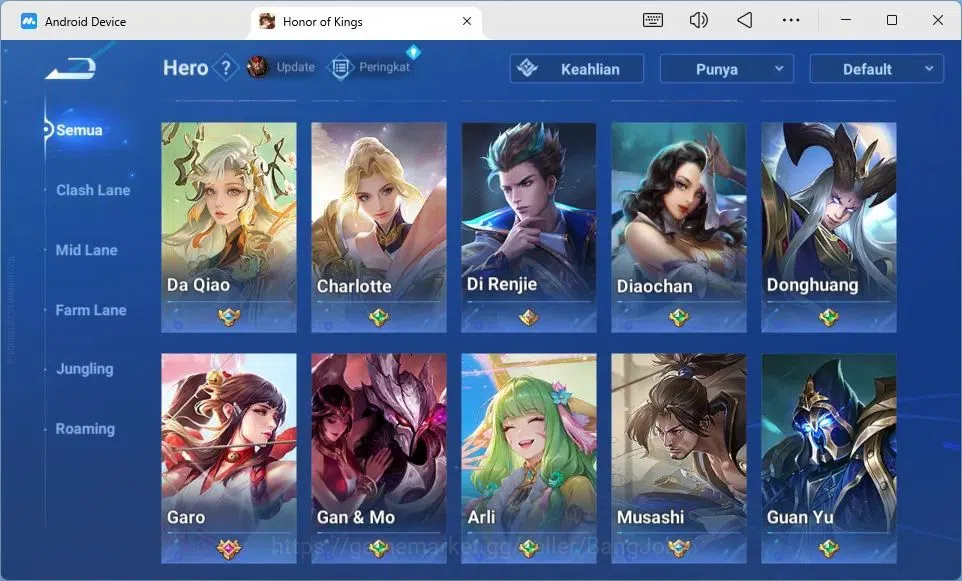Select the Honor of Kings tab

(366, 21)
